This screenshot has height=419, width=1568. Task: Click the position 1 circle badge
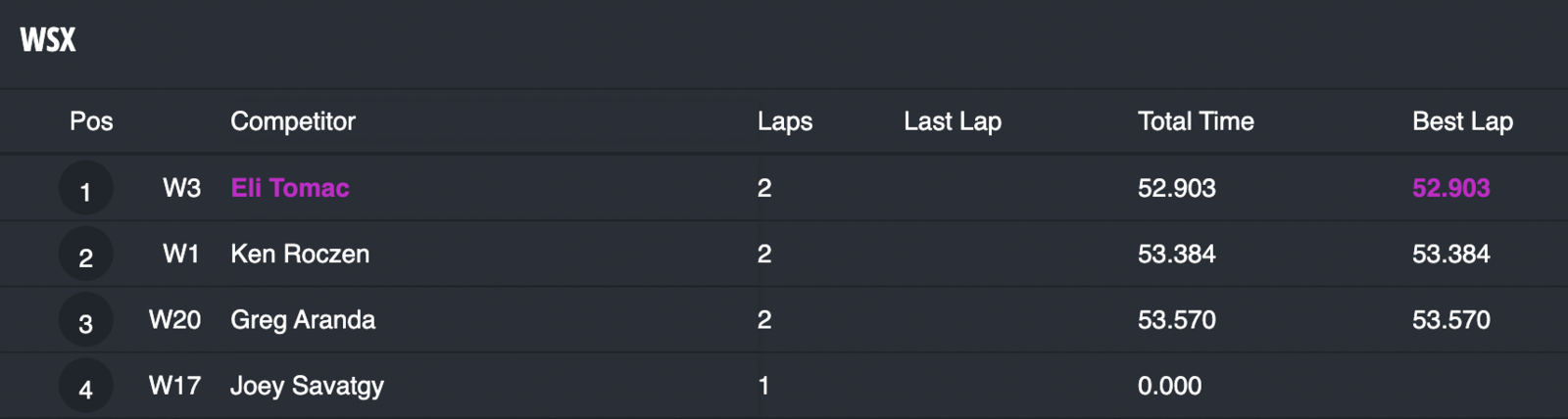[x=85, y=189]
